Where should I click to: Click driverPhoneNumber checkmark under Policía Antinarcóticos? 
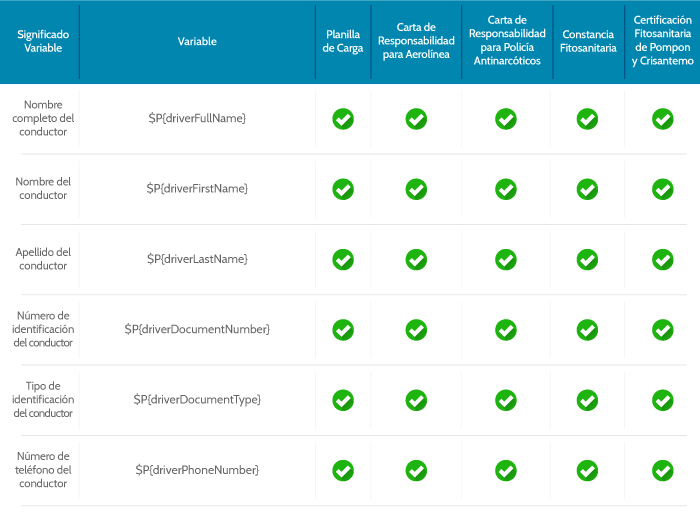pyautogui.click(x=506, y=470)
